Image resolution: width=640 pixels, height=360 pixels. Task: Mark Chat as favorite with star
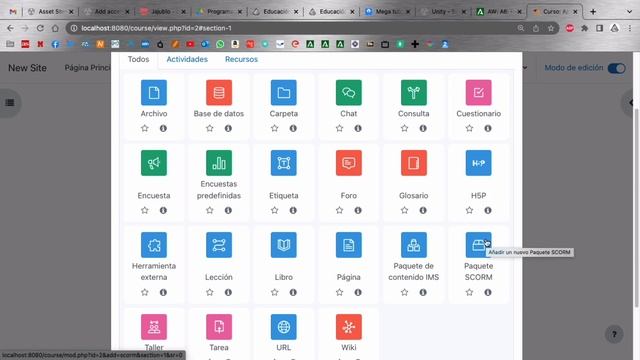point(339,128)
